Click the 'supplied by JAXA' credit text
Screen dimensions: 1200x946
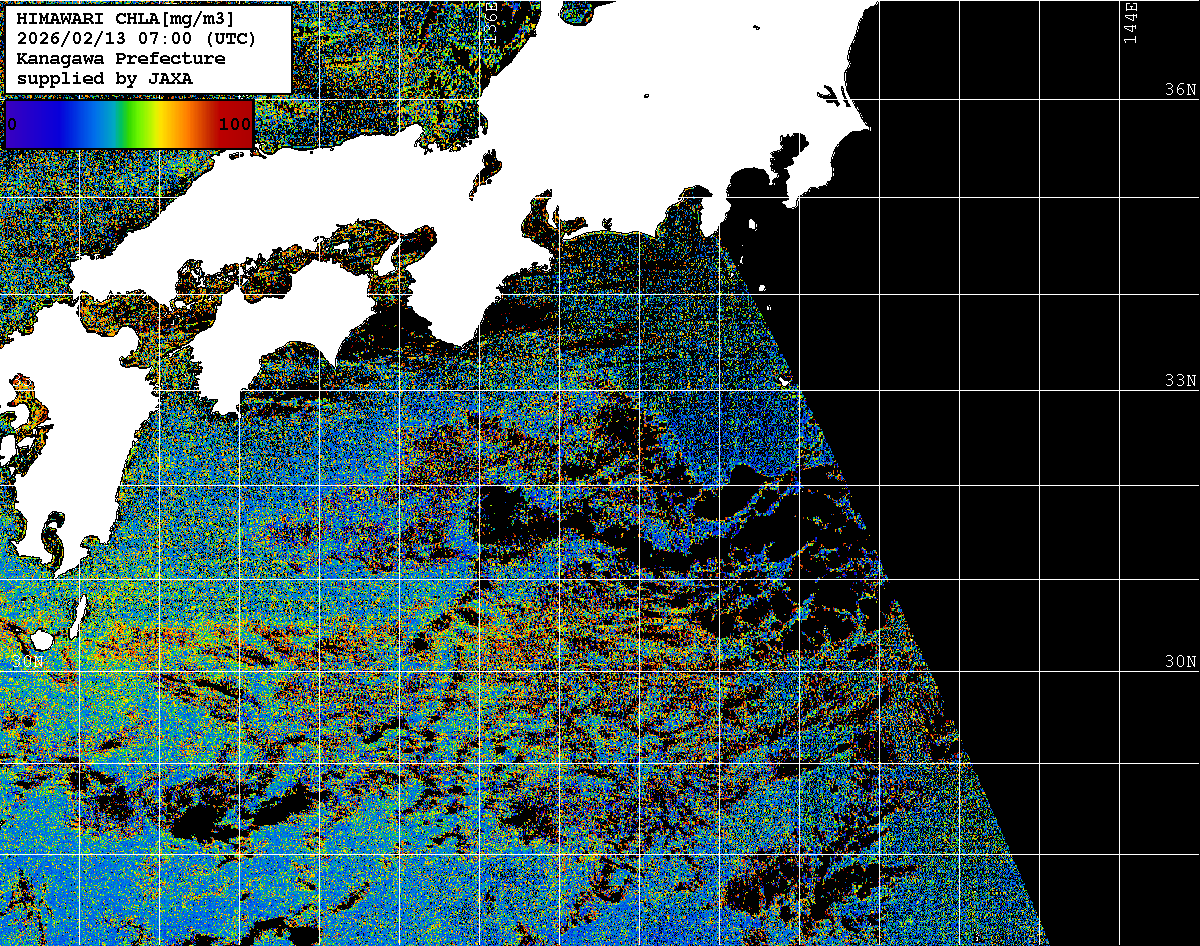click(x=104, y=78)
